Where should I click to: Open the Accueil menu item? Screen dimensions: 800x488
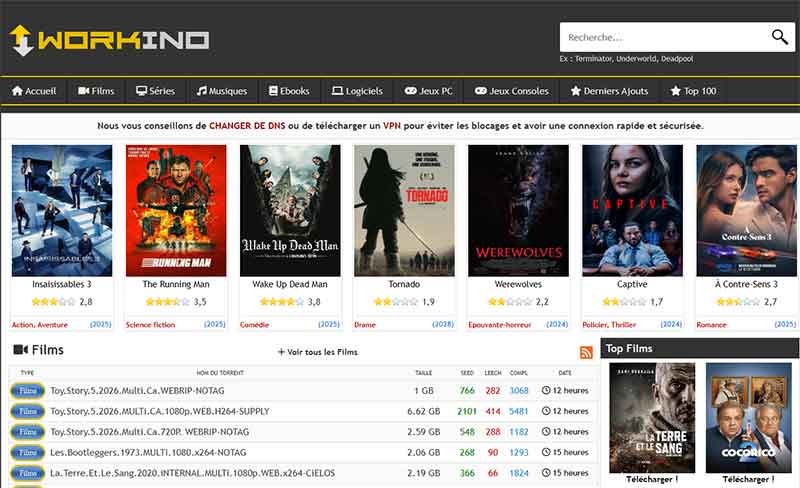pos(34,91)
